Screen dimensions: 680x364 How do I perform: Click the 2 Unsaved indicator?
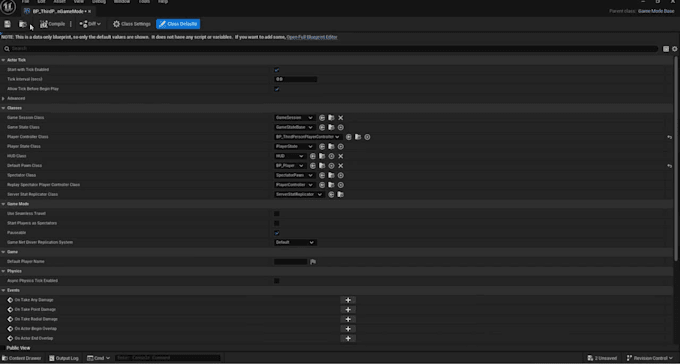[602, 358]
